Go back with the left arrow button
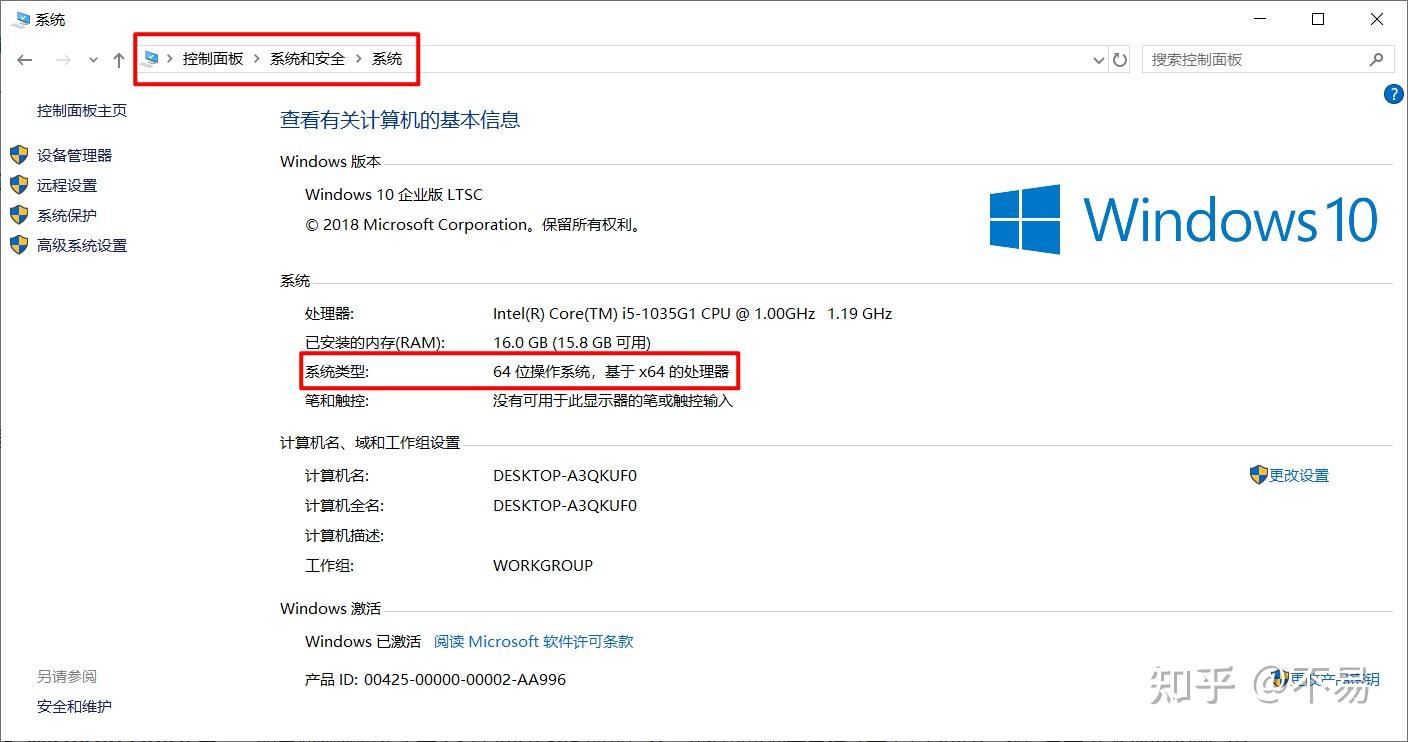Screen dimensions: 1408x742 point(25,60)
